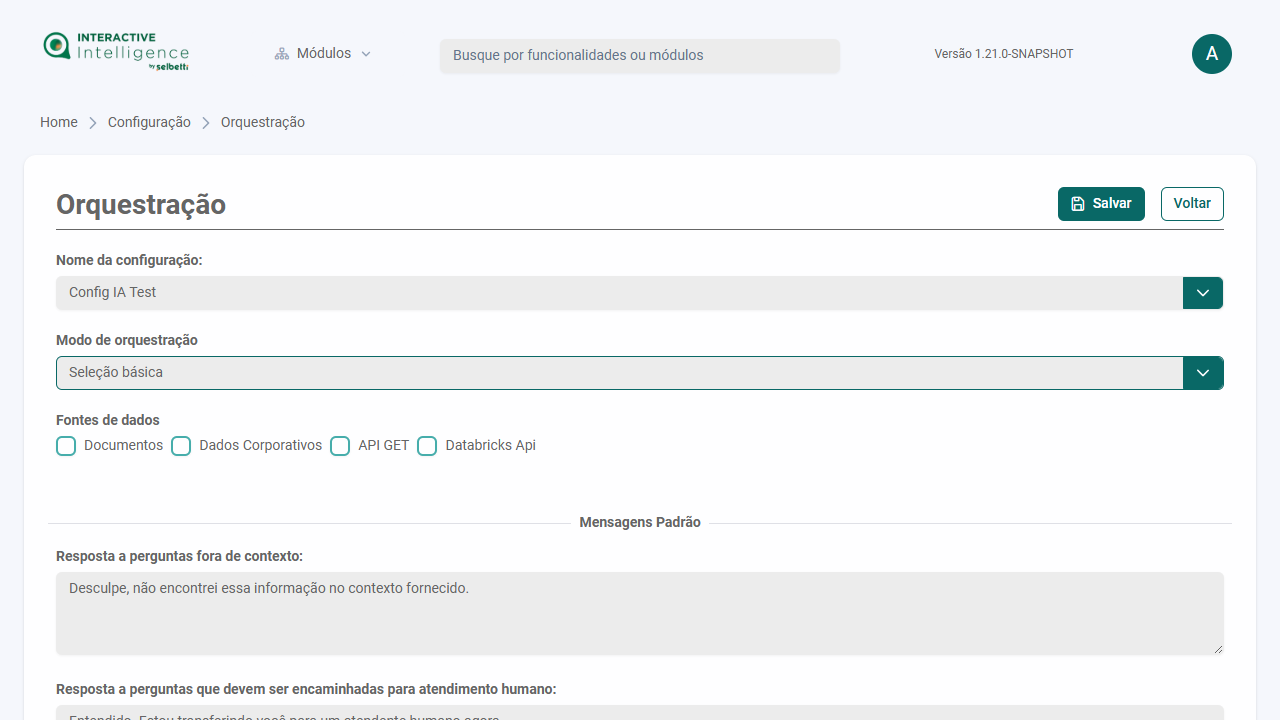Image resolution: width=1280 pixels, height=720 pixels.
Task: Select the Config IA Test combo box
Action: pos(640,293)
